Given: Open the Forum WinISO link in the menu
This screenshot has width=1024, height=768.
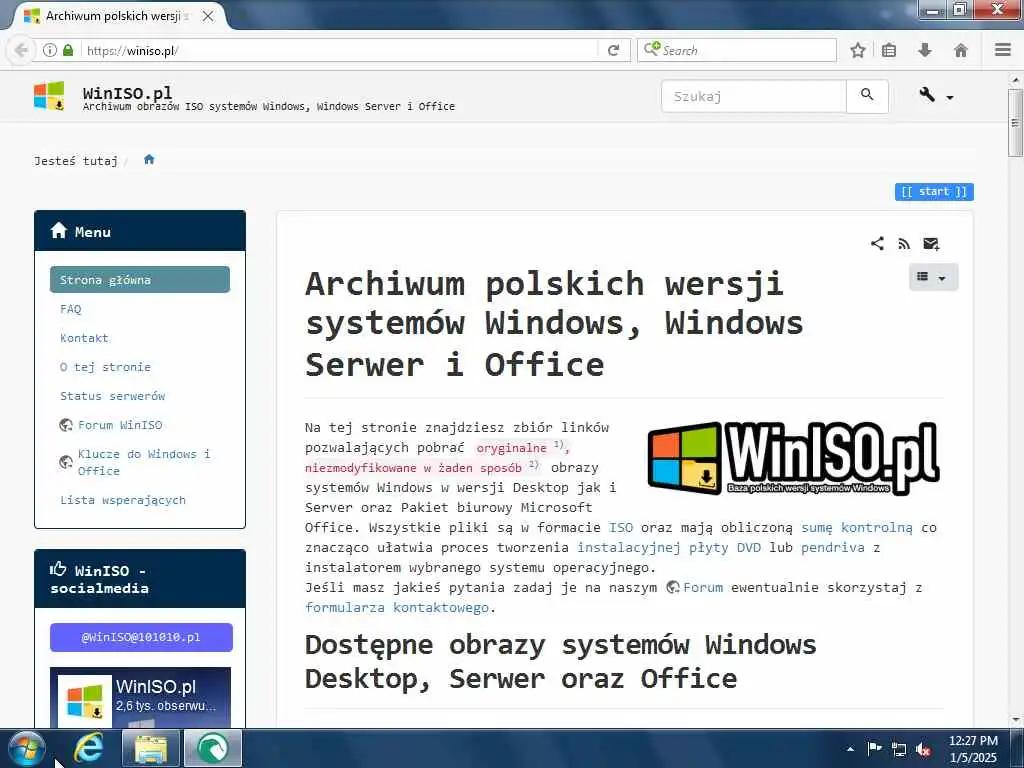Looking at the screenshot, I should click(120, 425).
